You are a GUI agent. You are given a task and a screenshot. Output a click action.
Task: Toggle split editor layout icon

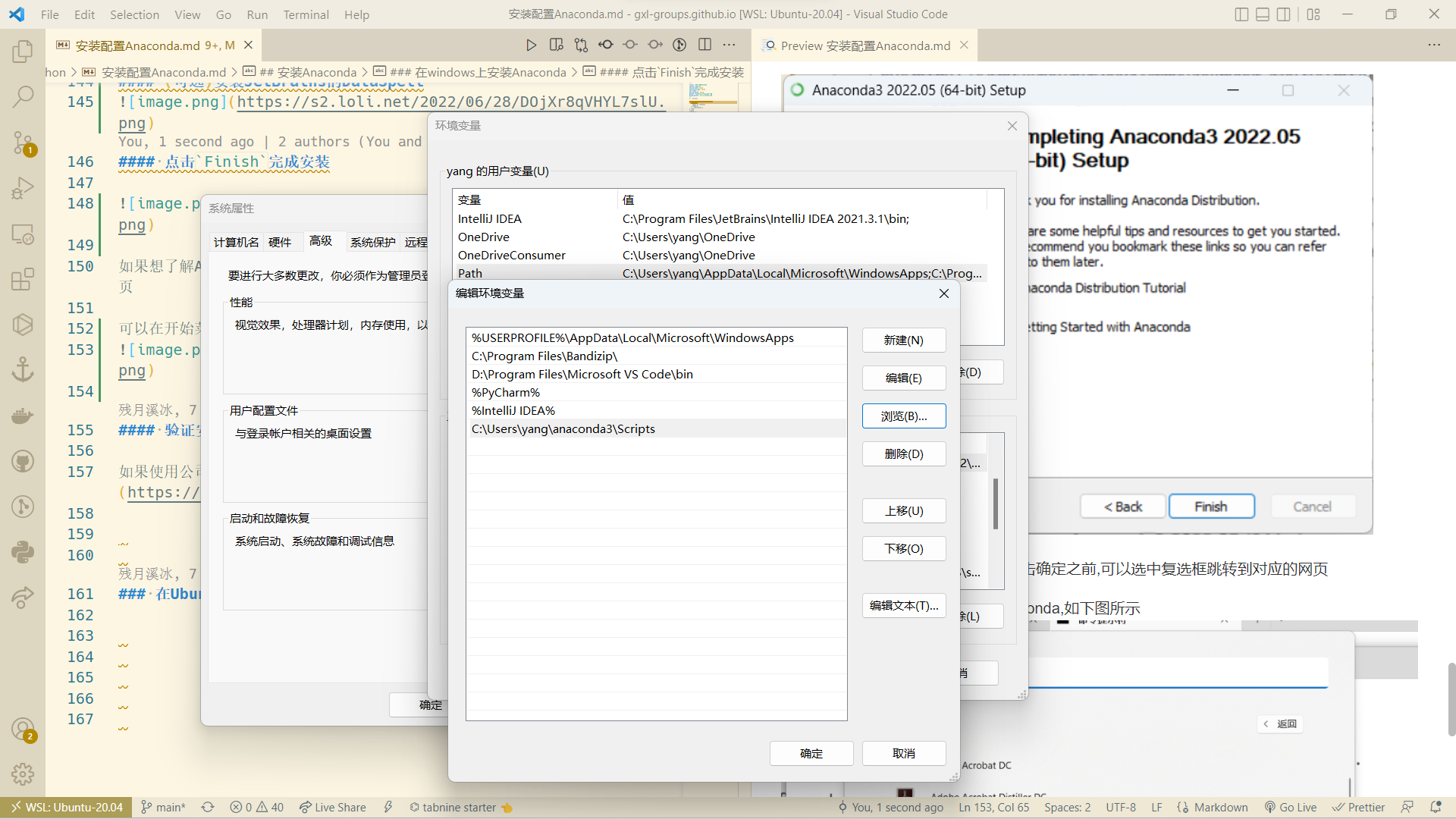click(x=704, y=45)
